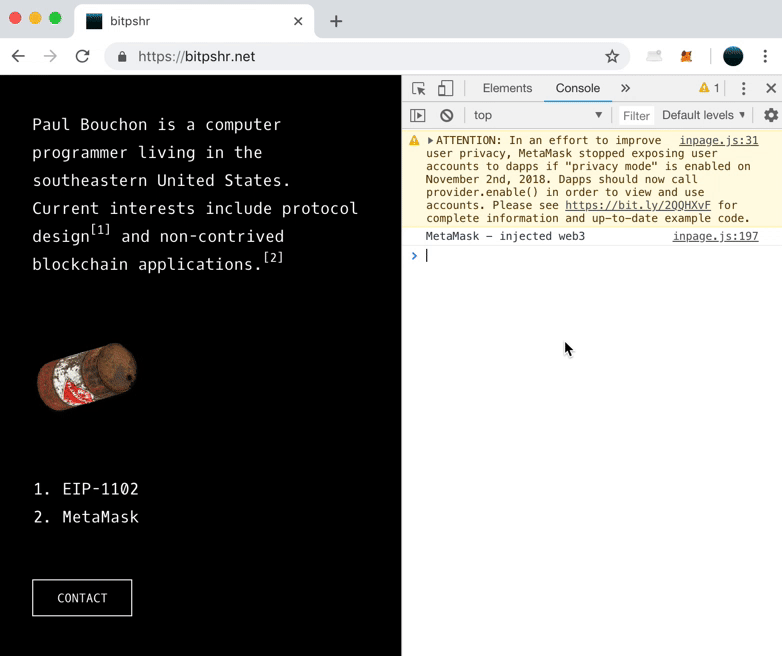
Task: Click footnote [1] superscript
Action: [100, 230]
